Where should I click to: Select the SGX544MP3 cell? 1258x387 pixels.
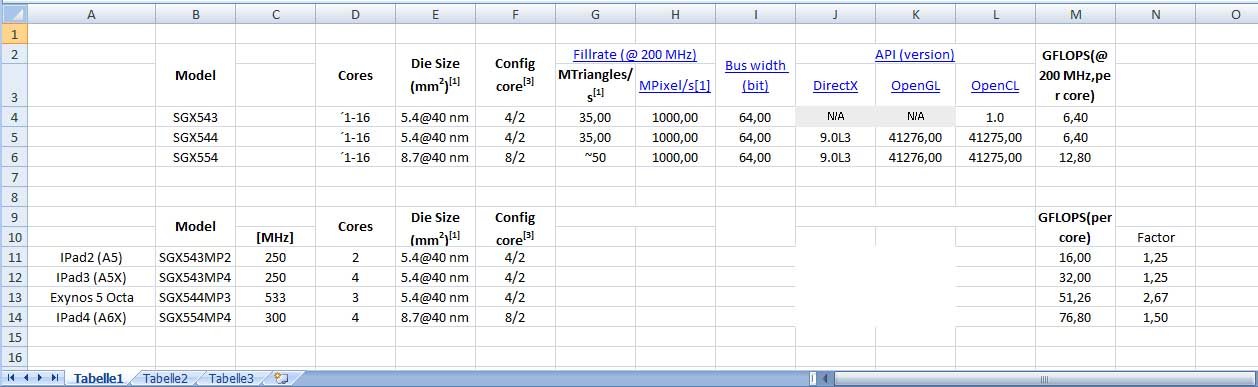click(195, 297)
